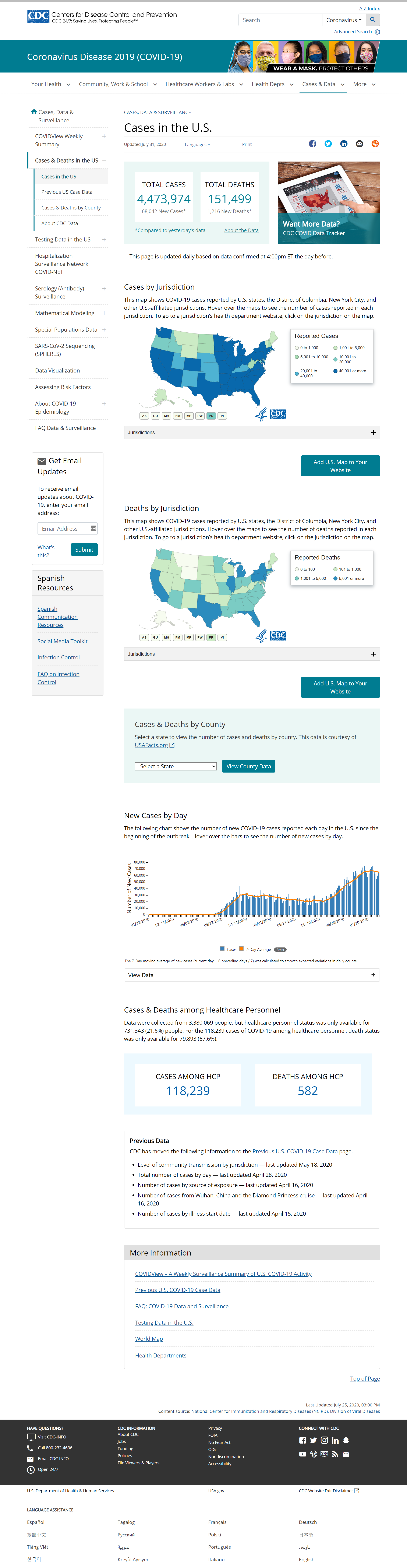407x1568 pixels.
Task: Expand Testing Data in the US plus
Action: click(104, 240)
